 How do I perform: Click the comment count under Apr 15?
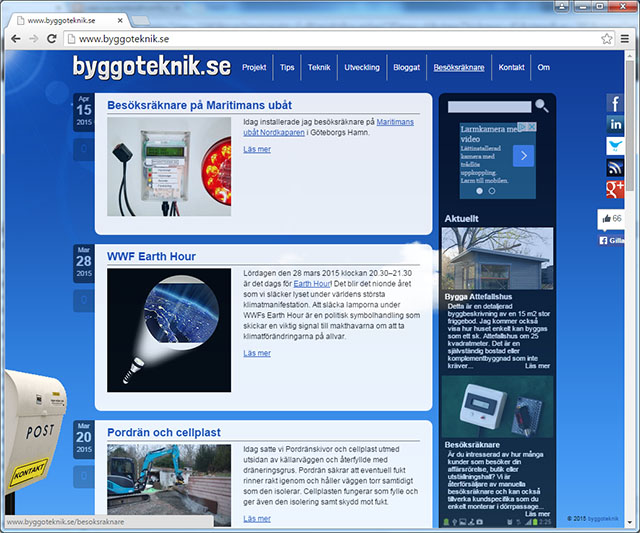pos(84,149)
